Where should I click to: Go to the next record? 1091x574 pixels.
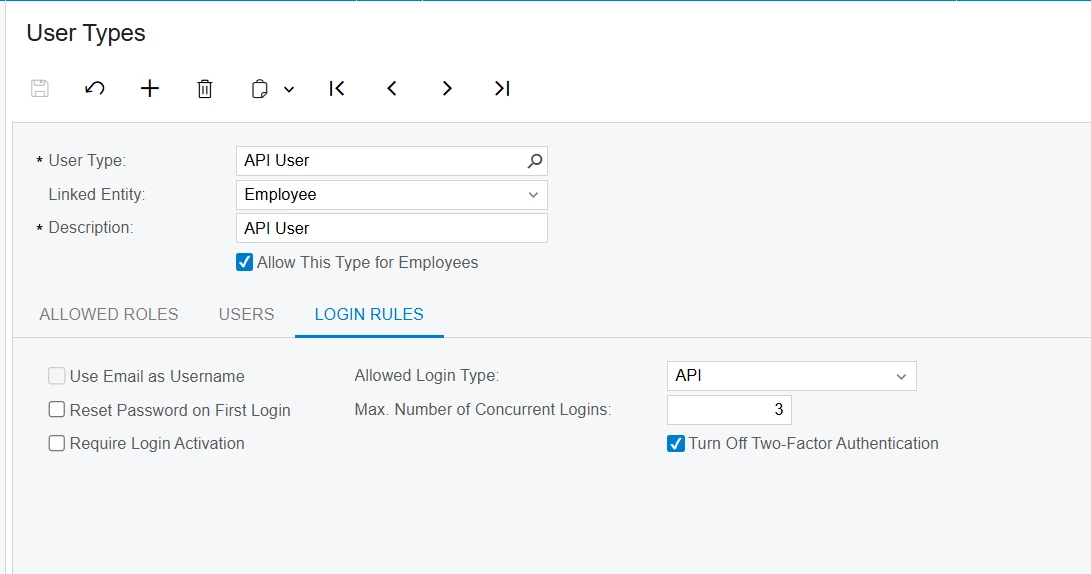point(447,88)
